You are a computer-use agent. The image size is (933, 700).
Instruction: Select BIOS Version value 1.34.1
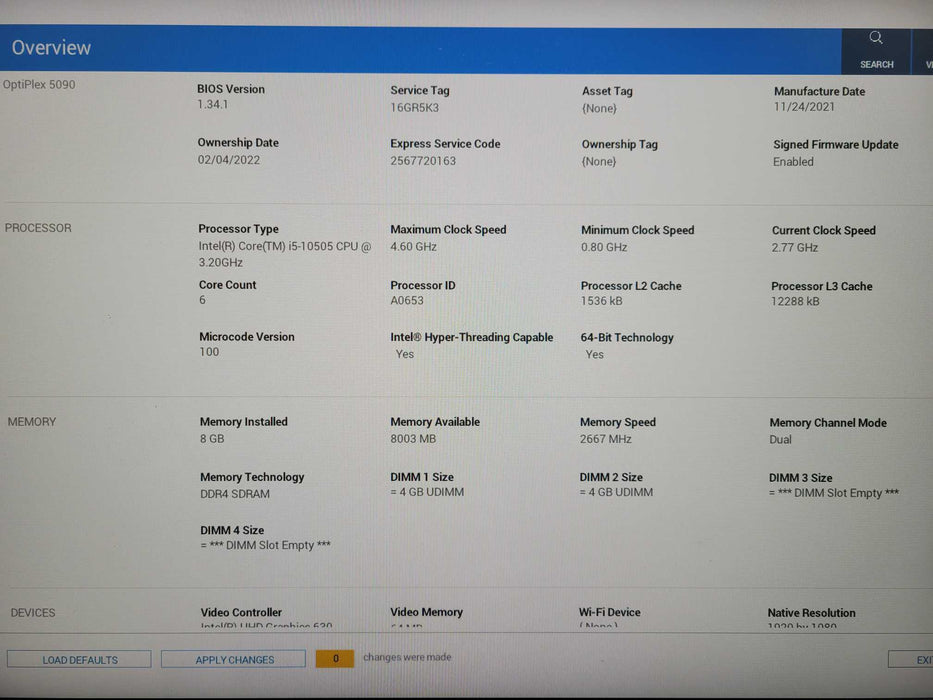[x=212, y=104]
